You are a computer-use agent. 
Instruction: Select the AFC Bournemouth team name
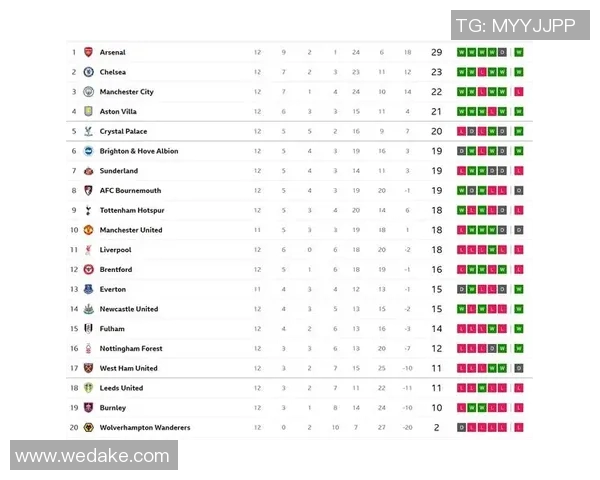tap(130, 190)
